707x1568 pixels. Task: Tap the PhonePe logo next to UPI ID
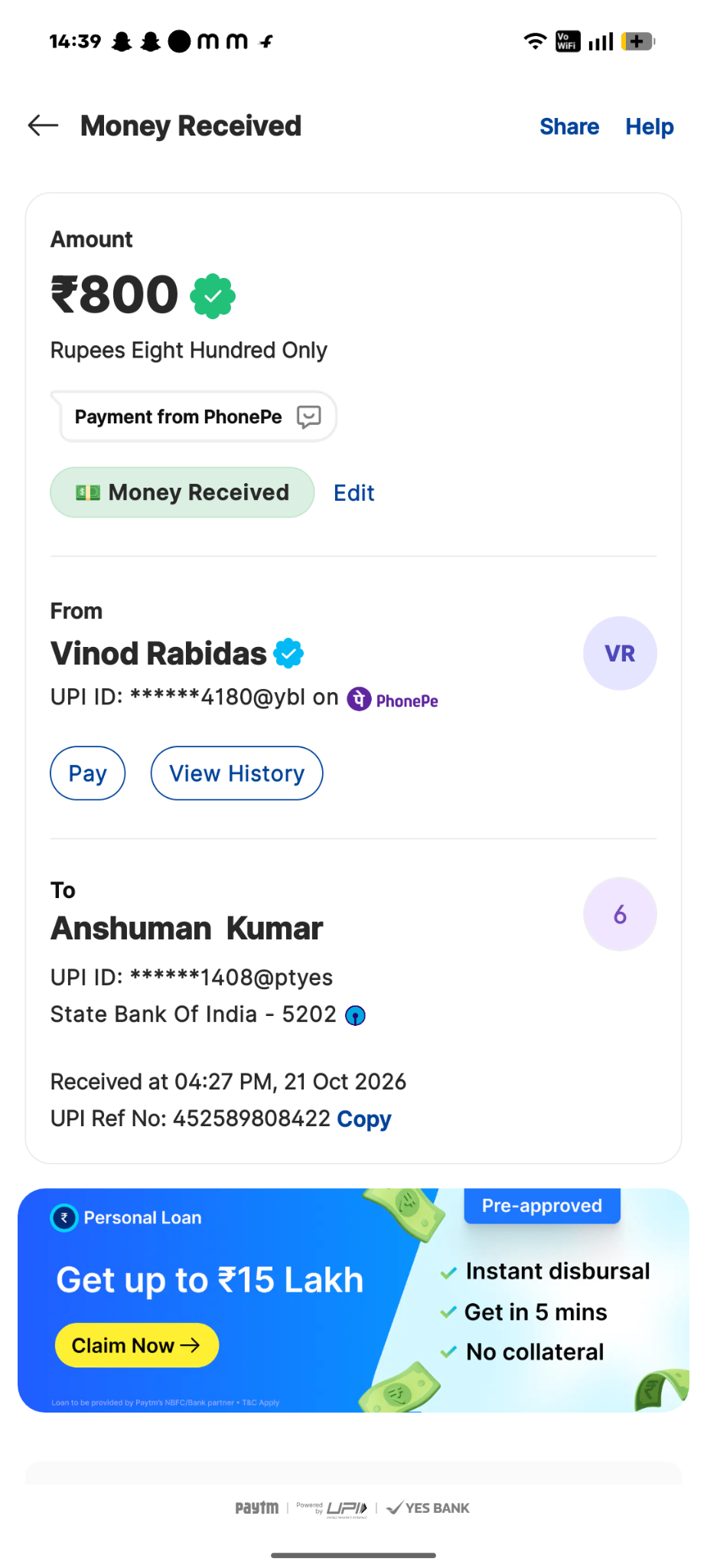(393, 700)
